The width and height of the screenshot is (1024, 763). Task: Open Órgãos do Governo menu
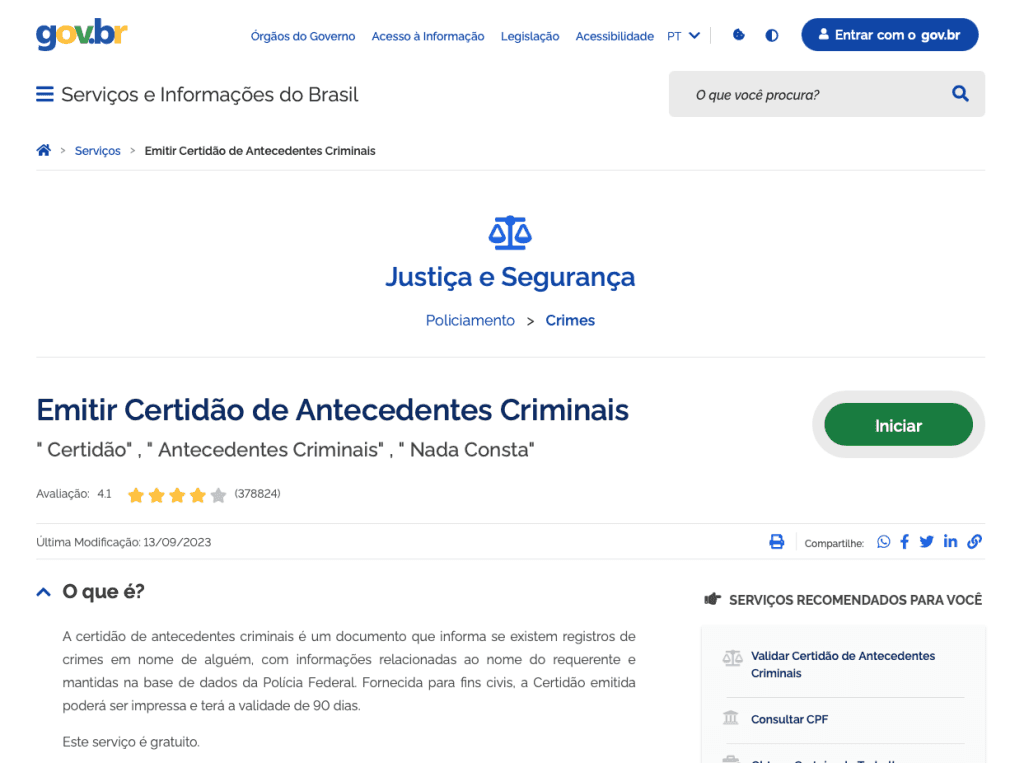[x=303, y=36]
